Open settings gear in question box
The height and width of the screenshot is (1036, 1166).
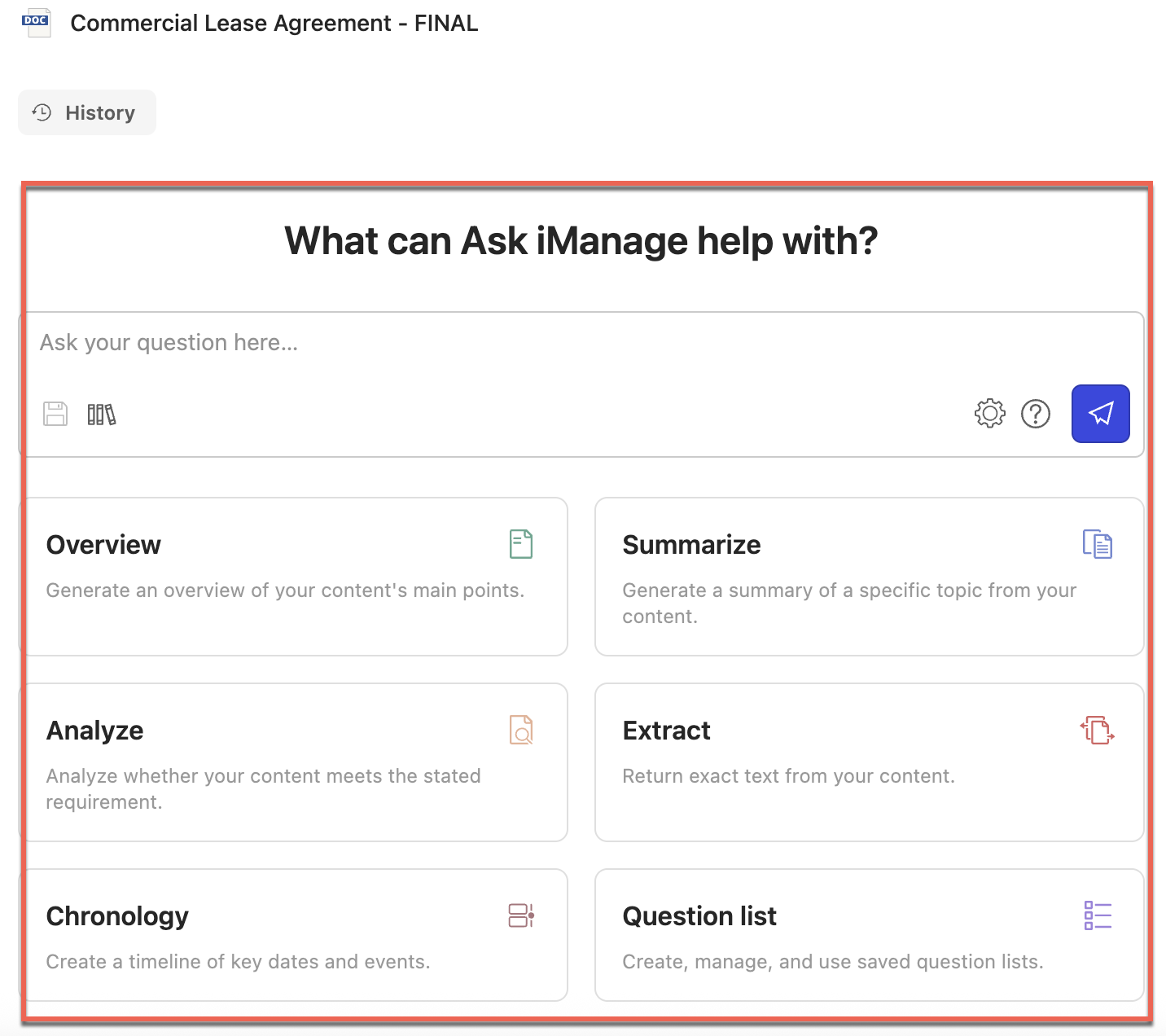[989, 414]
